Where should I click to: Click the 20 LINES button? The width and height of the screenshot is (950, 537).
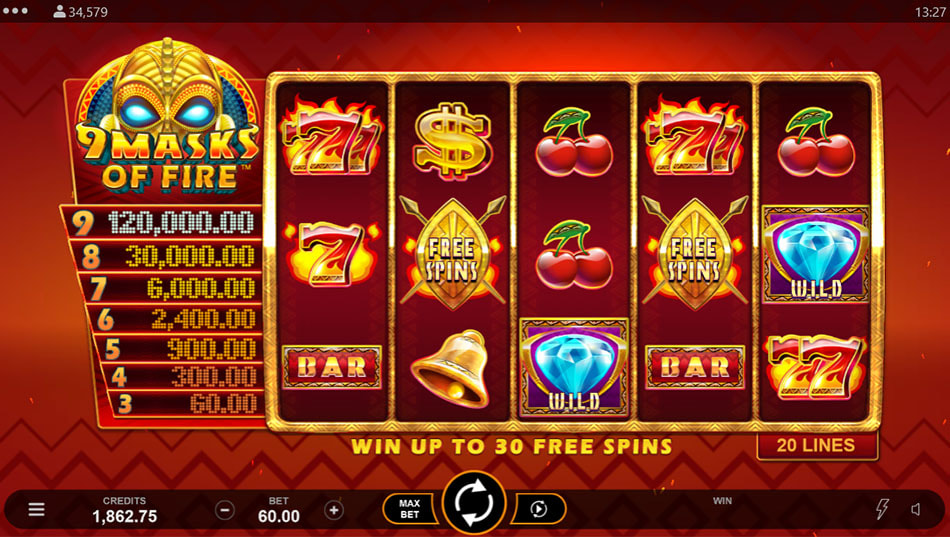[816, 445]
